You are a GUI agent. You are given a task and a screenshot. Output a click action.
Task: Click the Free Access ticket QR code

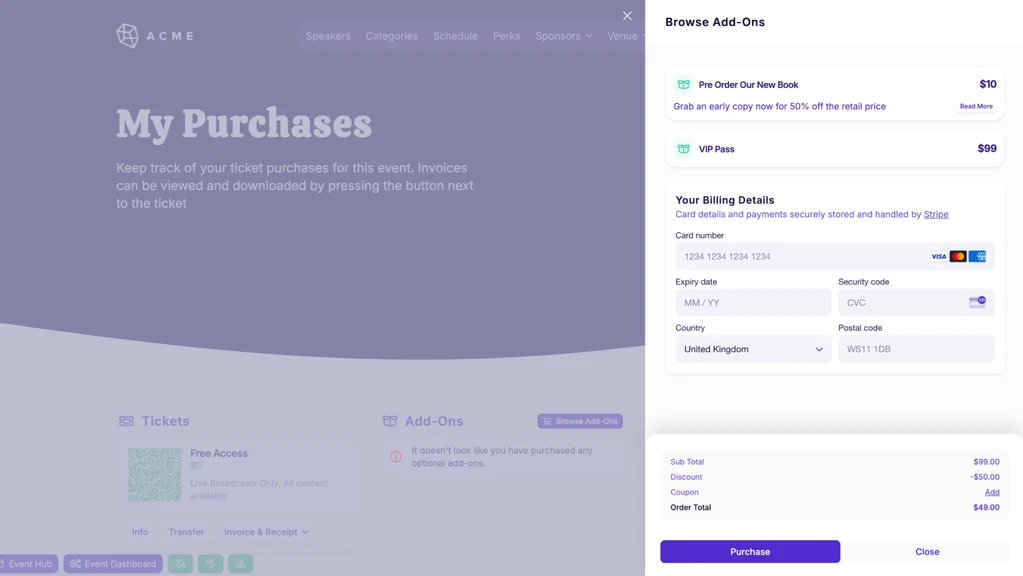tap(155, 474)
